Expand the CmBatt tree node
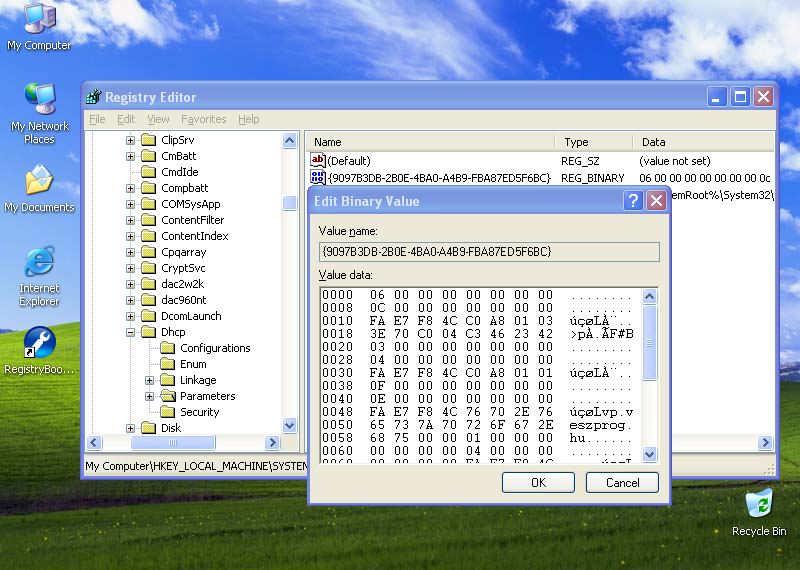This screenshot has width=800, height=570. (x=131, y=156)
